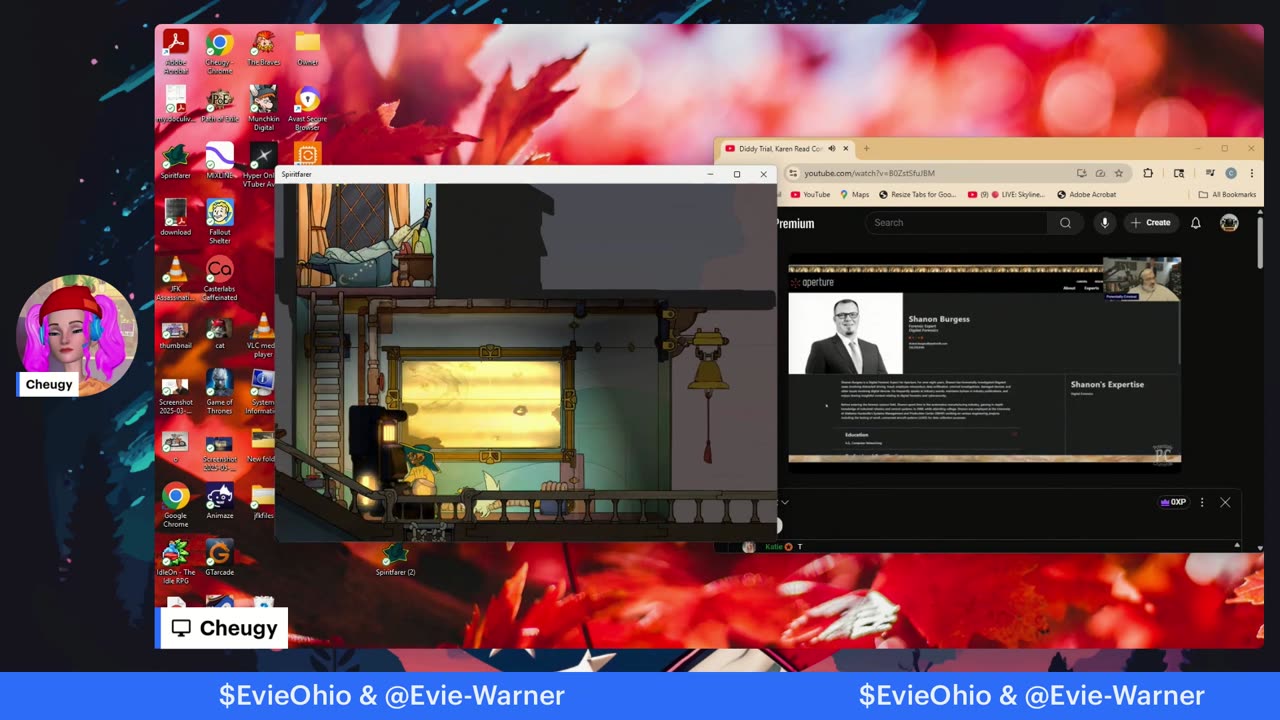The image size is (1280, 720).
Task: Select the thumbnail image file on the desktop
Action: point(176,333)
